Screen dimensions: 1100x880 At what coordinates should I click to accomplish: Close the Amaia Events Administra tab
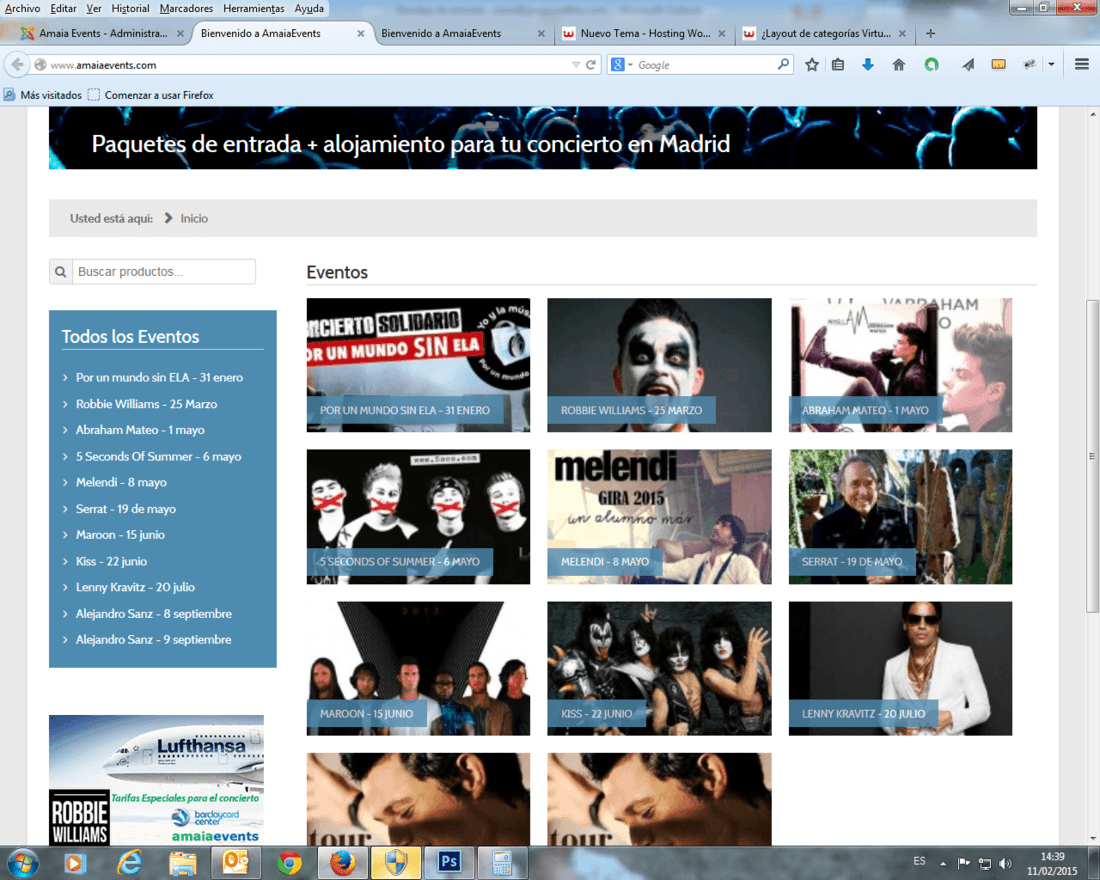pos(180,33)
